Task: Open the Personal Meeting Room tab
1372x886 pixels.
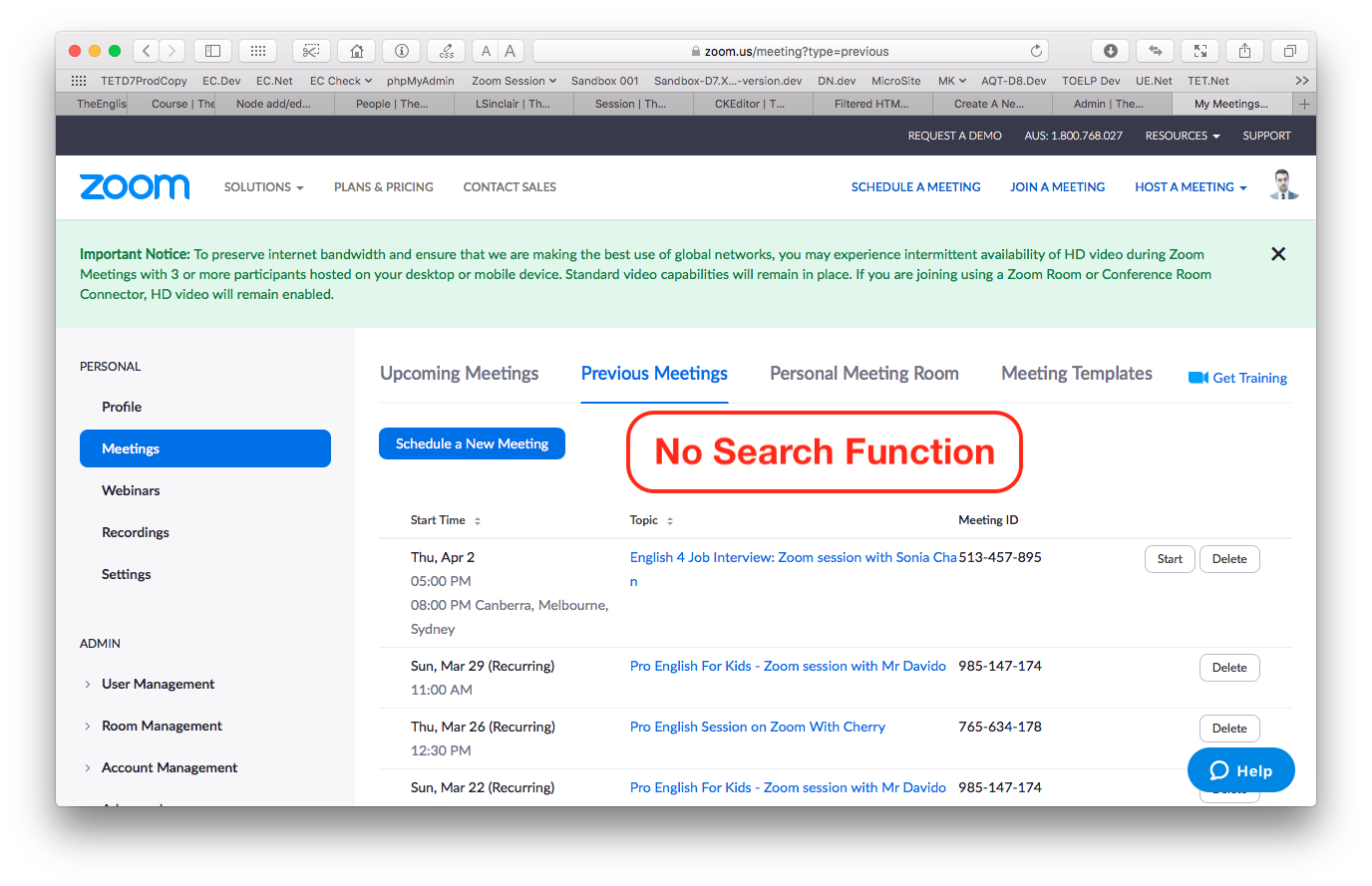Action: pyautogui.click(x=863, y=373)
